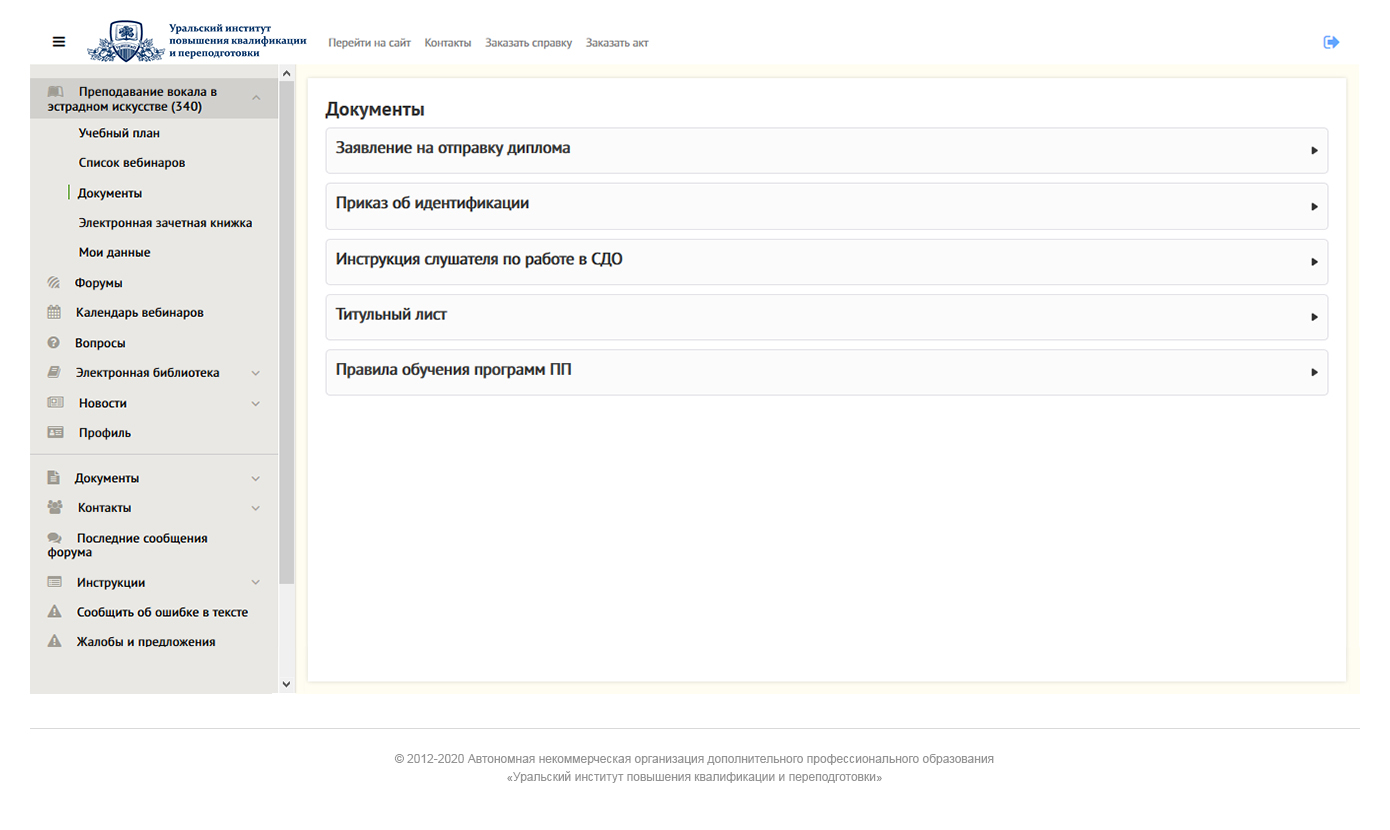This screenshot has width=1390, height=830.
Task: Collapse the Преподавание вокала course menu
Action: (x=256, y=98)
